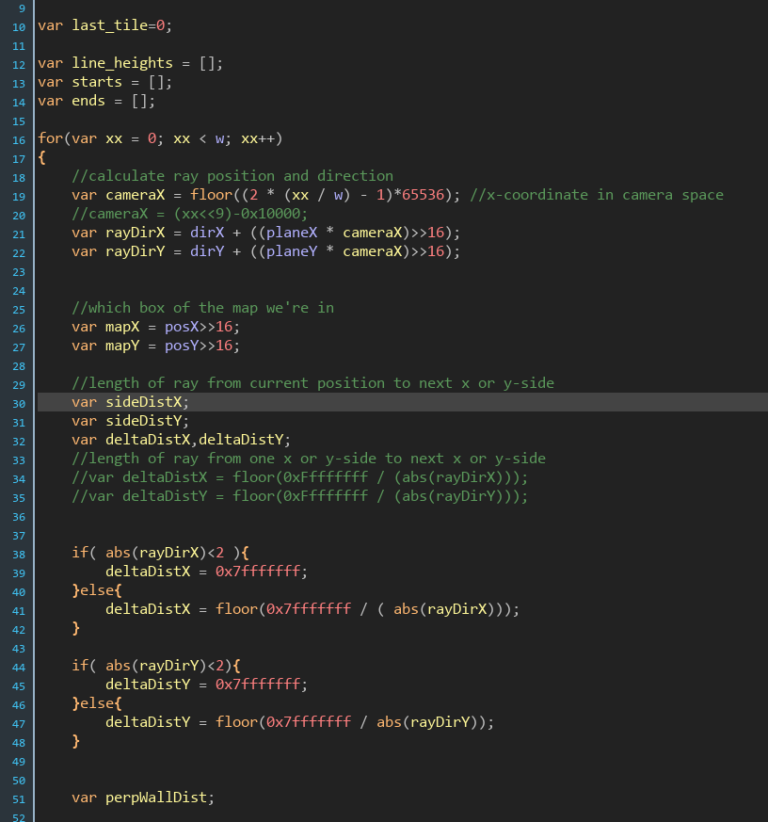Click the for keyword of the loop

coord(50,139)
